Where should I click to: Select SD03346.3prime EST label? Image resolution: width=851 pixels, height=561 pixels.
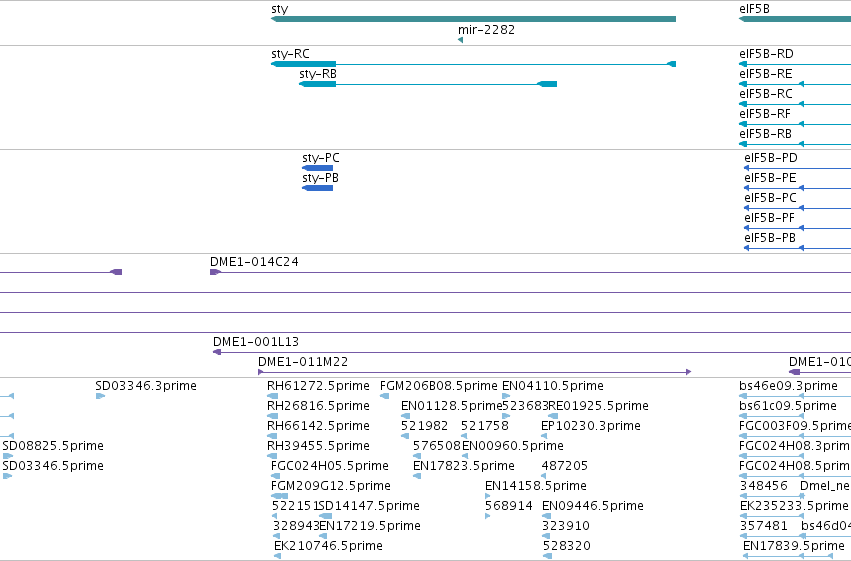[x=146, y=386]
